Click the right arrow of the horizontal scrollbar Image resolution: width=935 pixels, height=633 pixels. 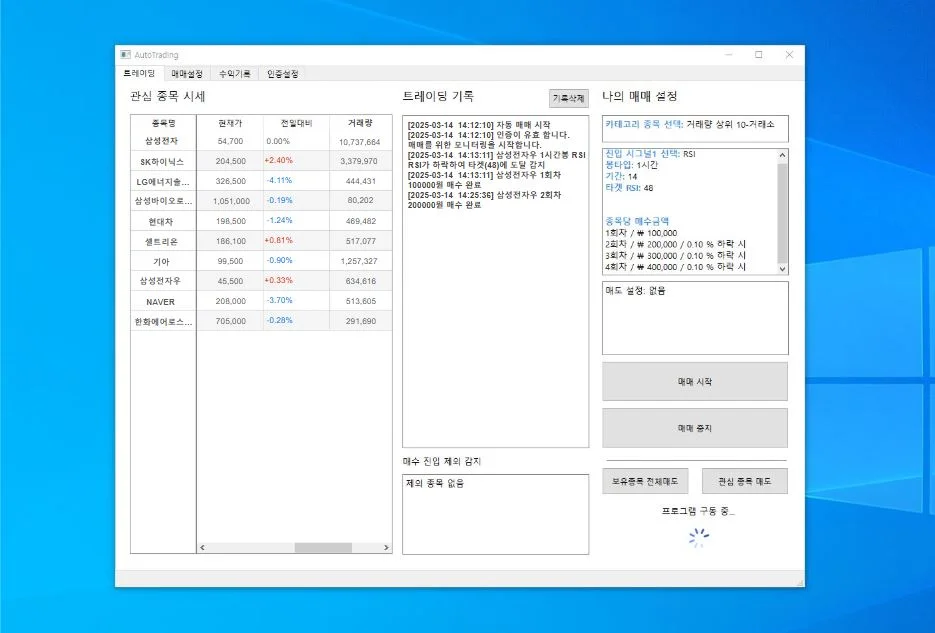click(387, 548)
